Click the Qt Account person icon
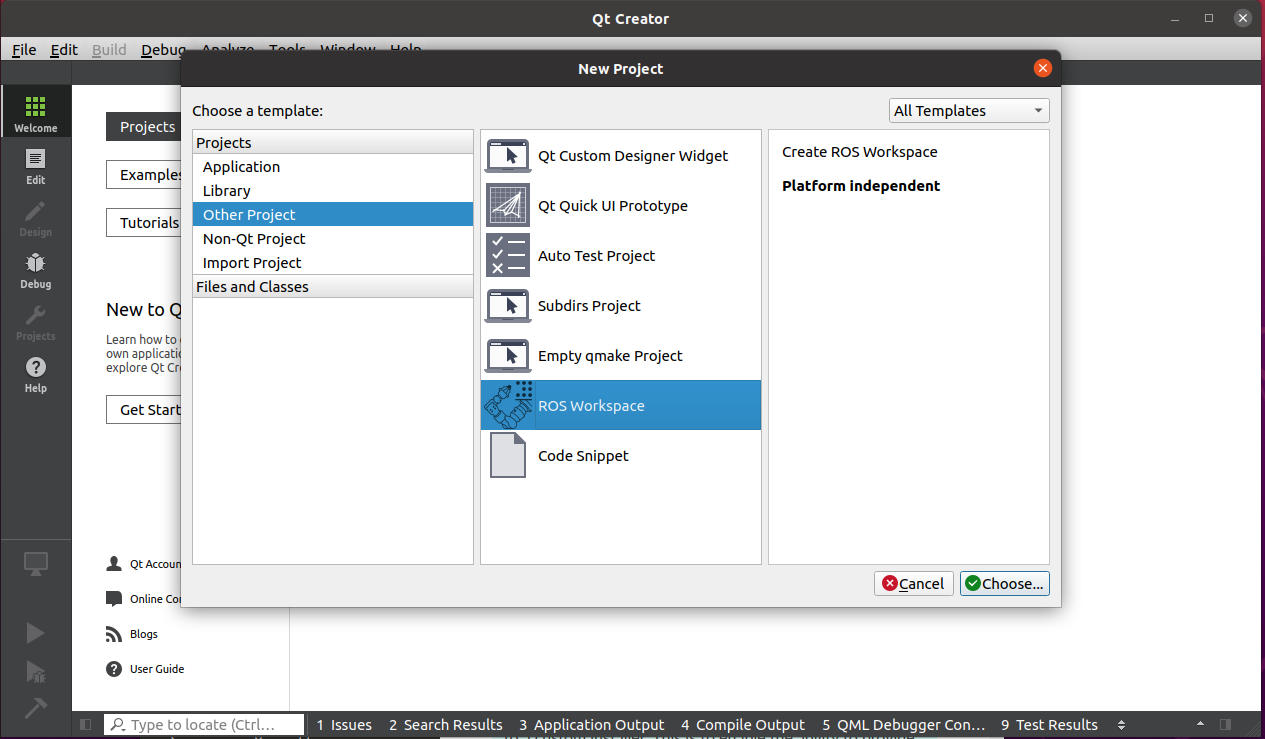Screen dimensions: 1265x739 [x=113, y=564]
